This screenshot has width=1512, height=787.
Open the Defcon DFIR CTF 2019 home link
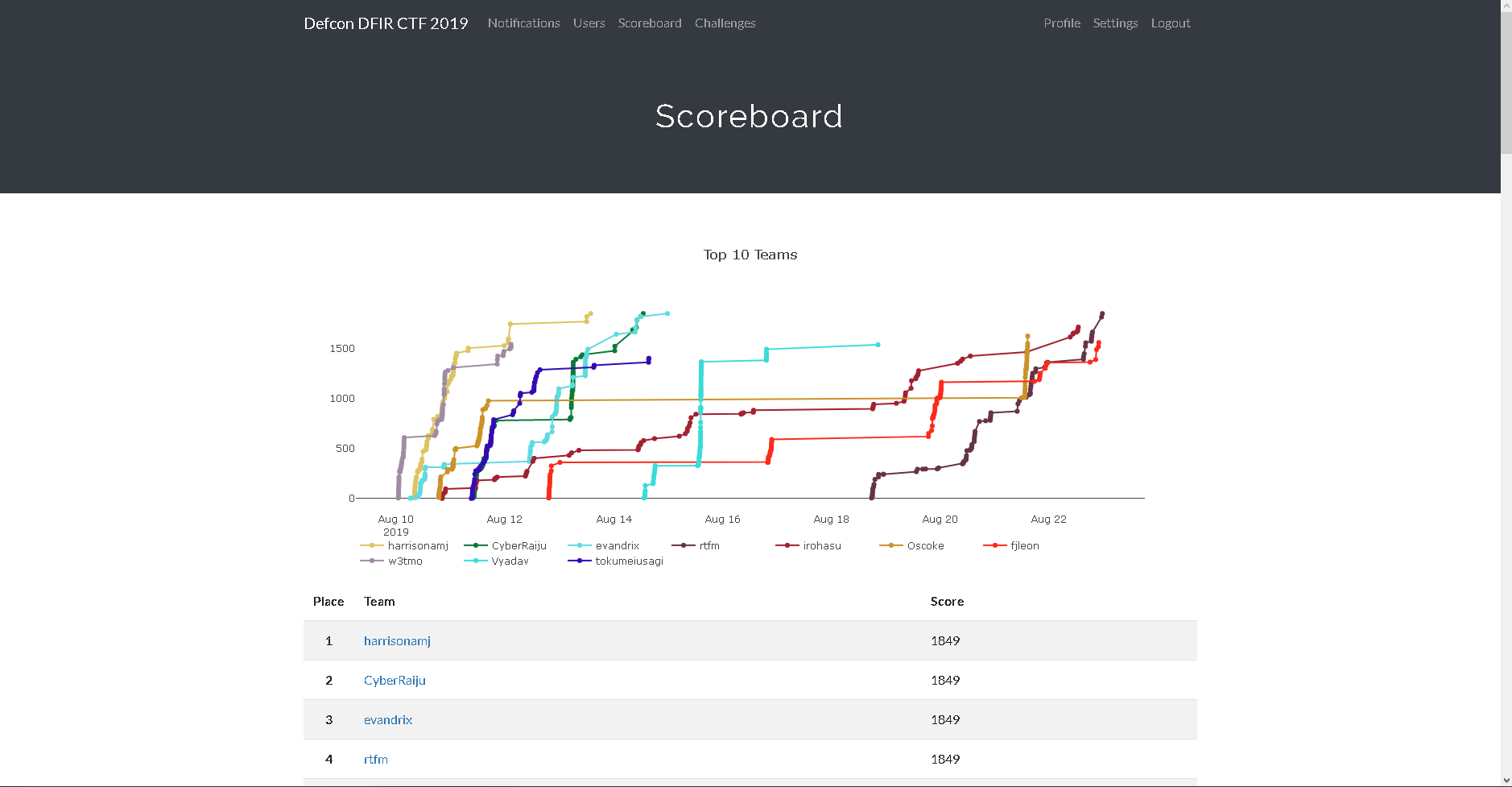[386, 23]
